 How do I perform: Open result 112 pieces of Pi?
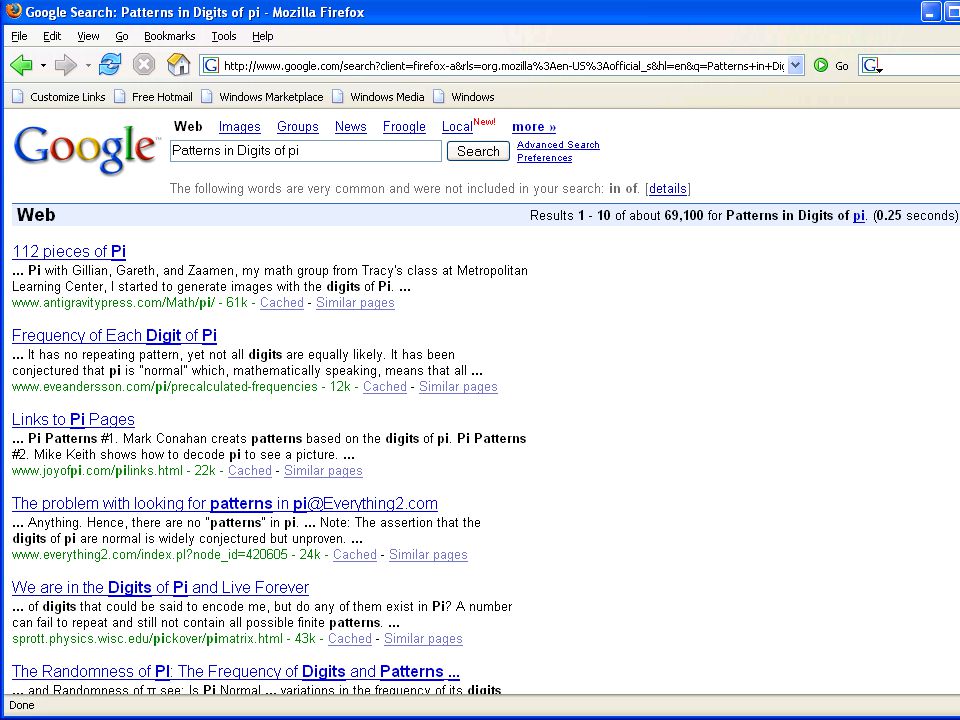69,252
